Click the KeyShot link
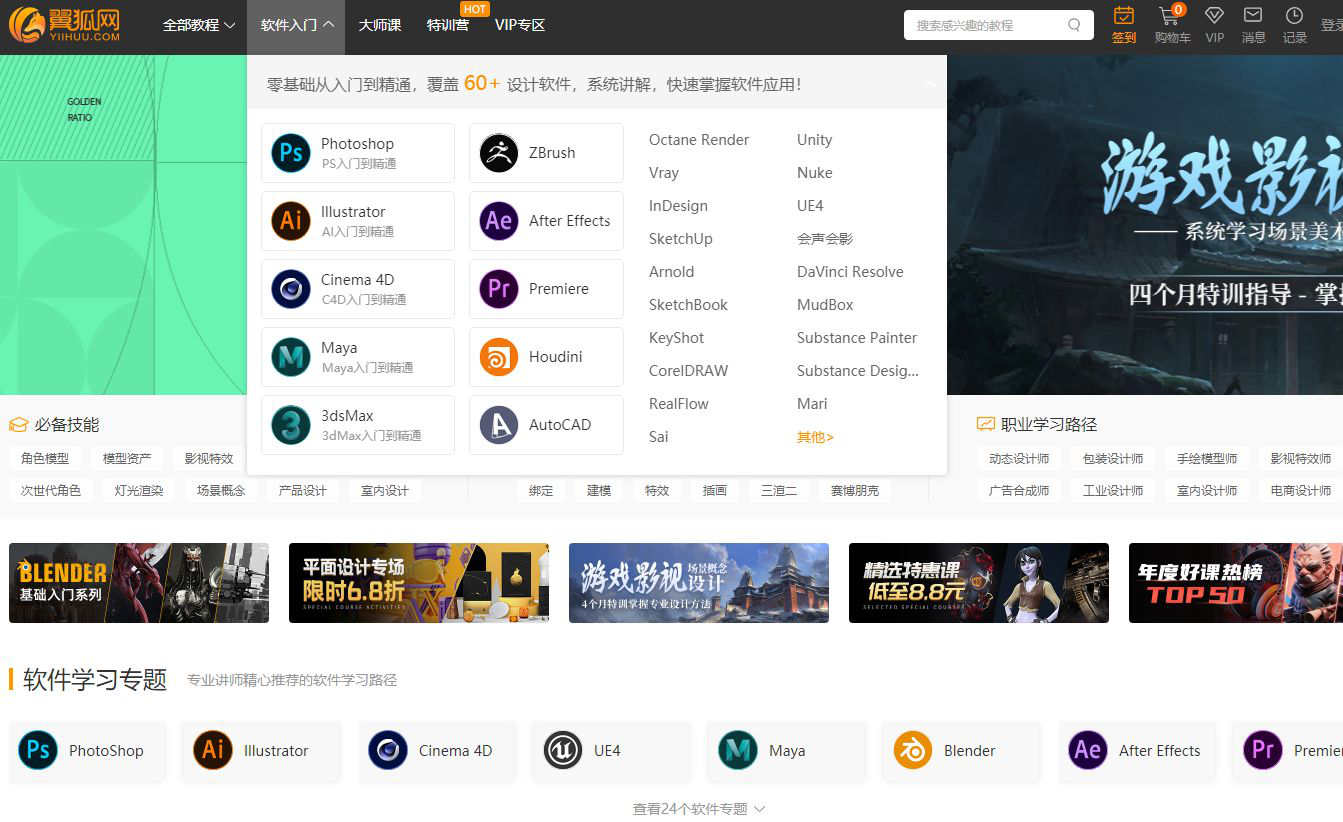This screenshot has width=1343, height=822. pos(676,338)
